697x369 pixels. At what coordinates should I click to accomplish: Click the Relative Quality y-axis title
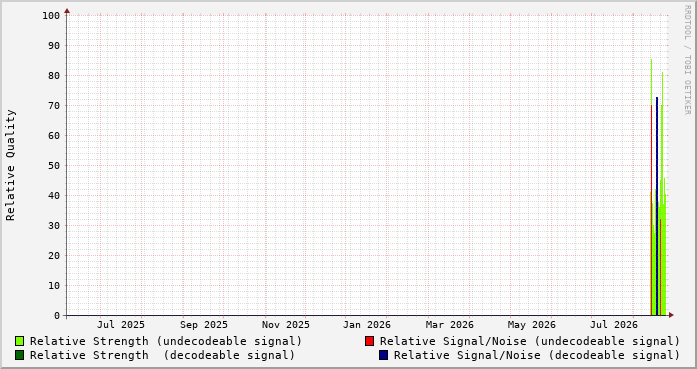[11, 165]
